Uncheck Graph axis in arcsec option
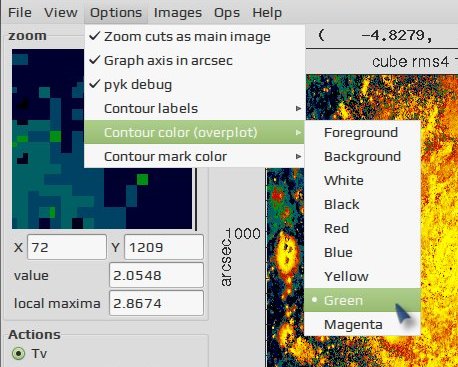The width and height of the screenshot is (458, 367). pos(195,60)
